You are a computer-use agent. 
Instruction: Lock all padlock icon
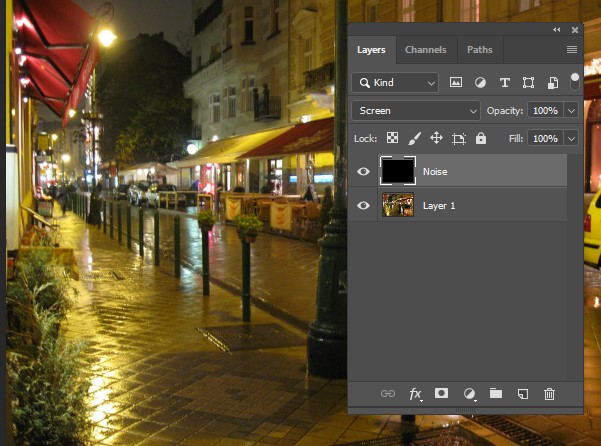pos(481,138)
